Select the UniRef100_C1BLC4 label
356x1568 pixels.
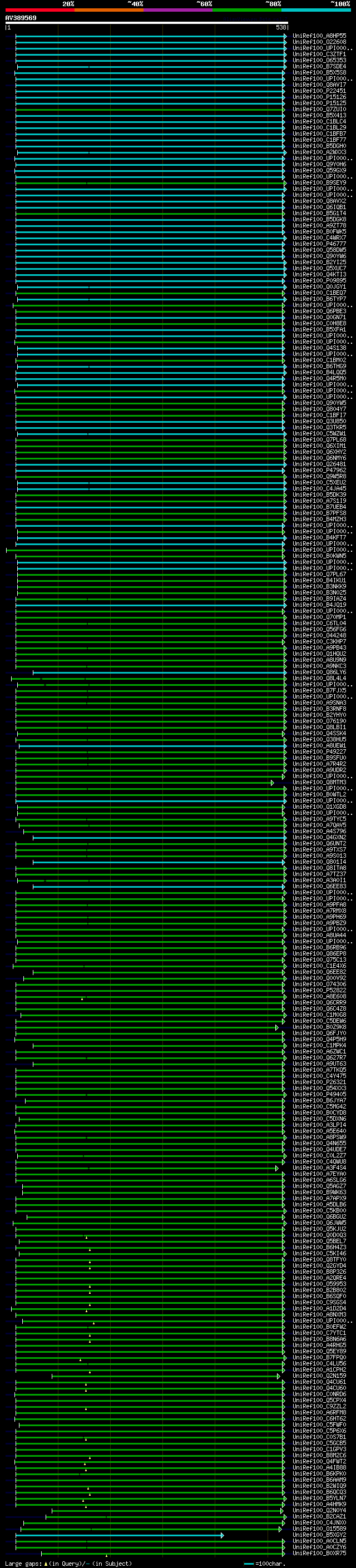click(x=319, y=121)
